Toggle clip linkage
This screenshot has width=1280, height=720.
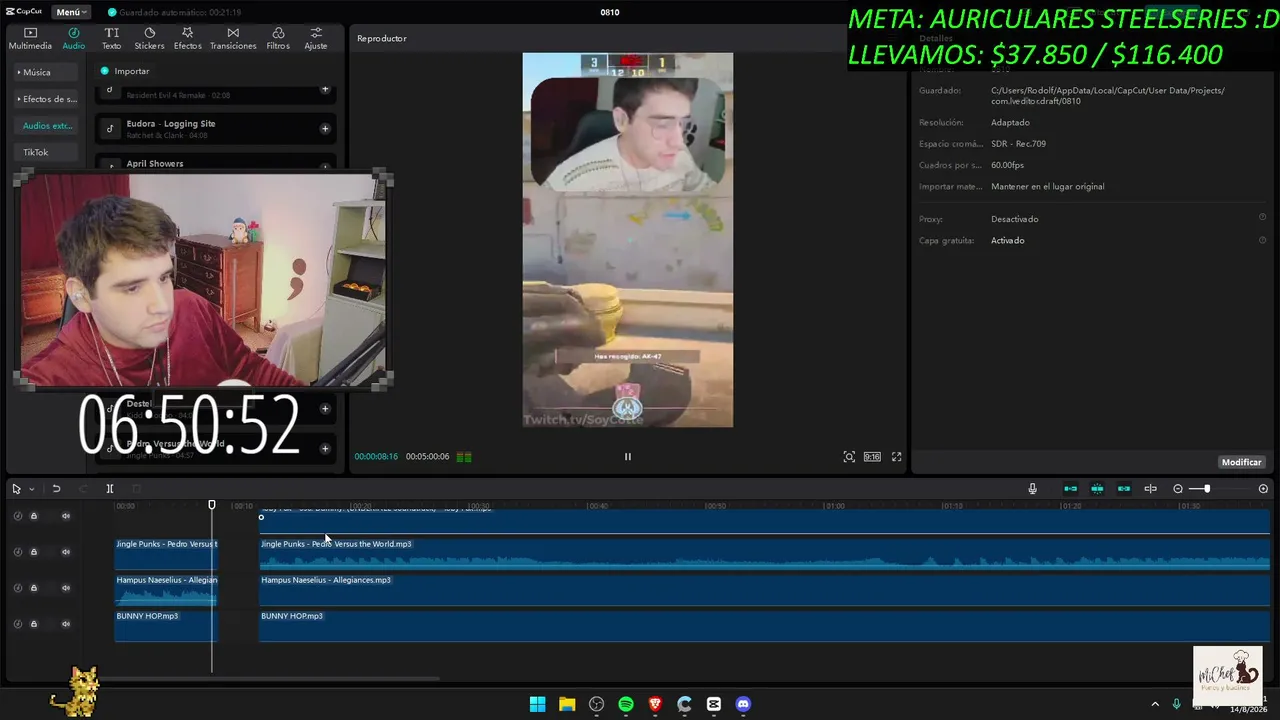[x=1124, y=489]
